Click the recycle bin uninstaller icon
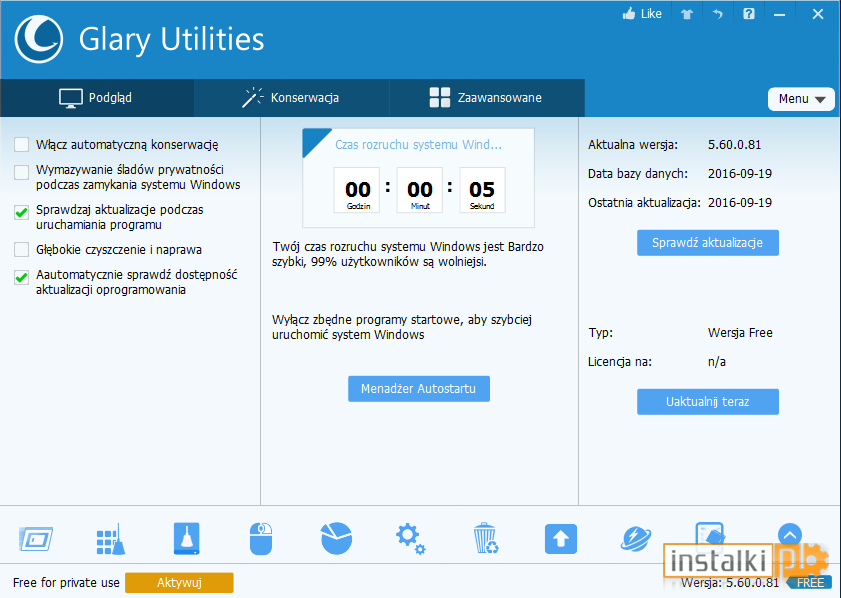 point(485,539)
